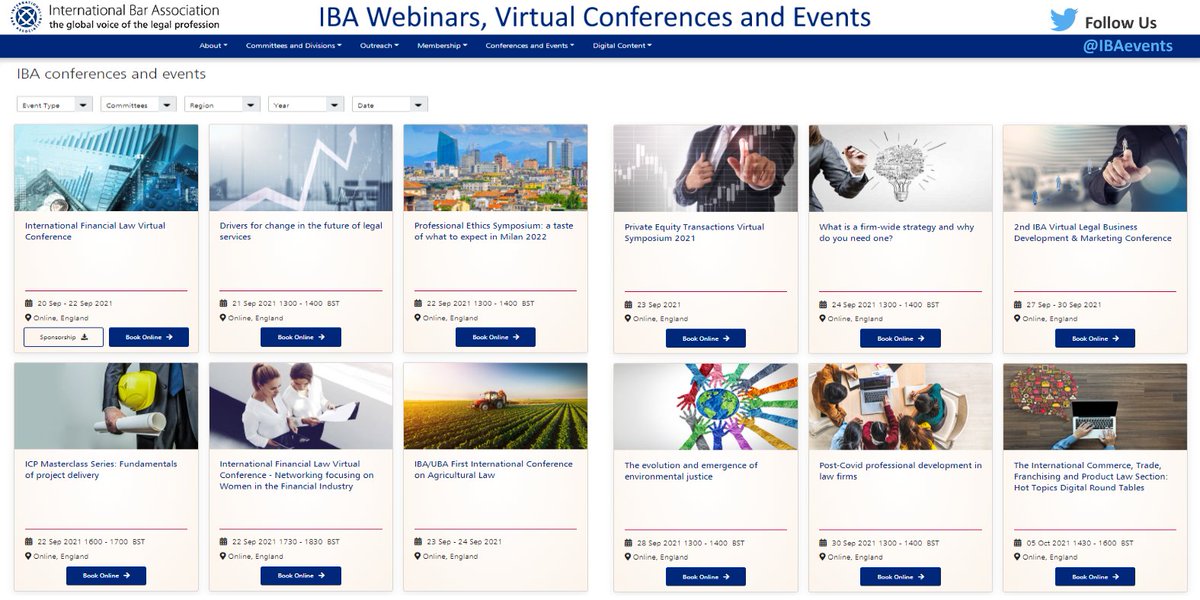Click the rising chart arrow thumbnail
The image size is (1200, 600).
tap(301, 167)
